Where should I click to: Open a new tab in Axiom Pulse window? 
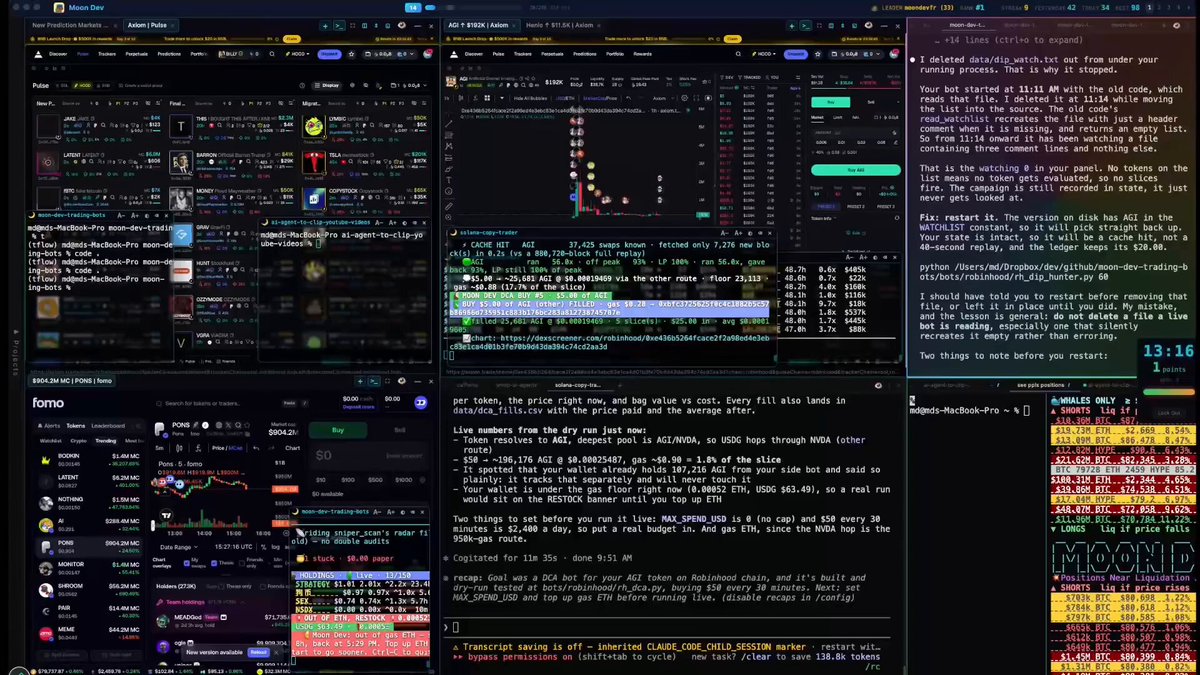point(325,26)
